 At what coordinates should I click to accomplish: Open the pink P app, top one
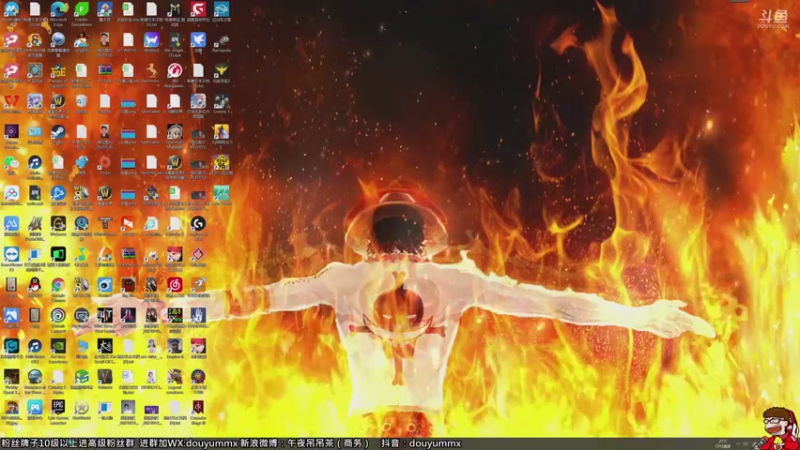click(x=11, y=40)
